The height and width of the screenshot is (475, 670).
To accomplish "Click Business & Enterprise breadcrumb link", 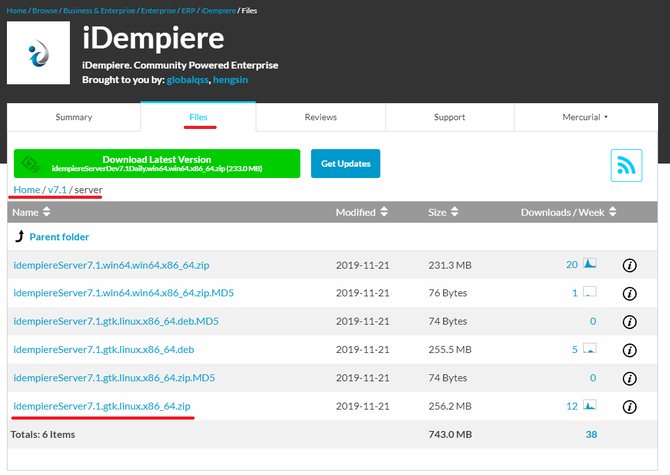I will pyautogui.click(x=99, y=11).
